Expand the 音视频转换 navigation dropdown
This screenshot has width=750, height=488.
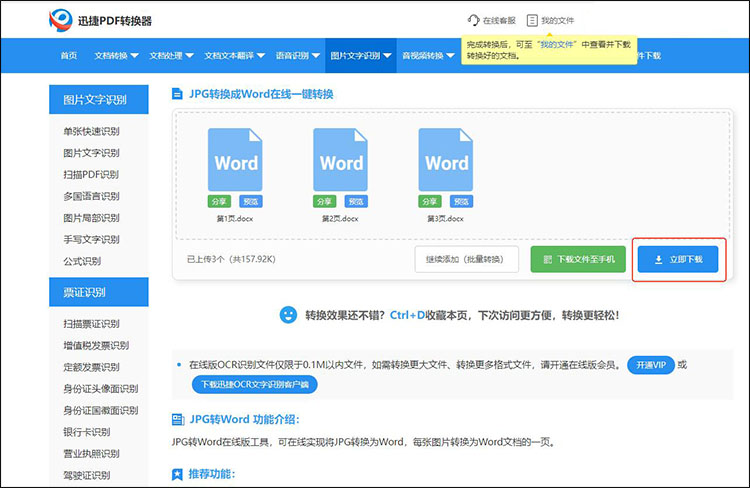click(426, 56)
